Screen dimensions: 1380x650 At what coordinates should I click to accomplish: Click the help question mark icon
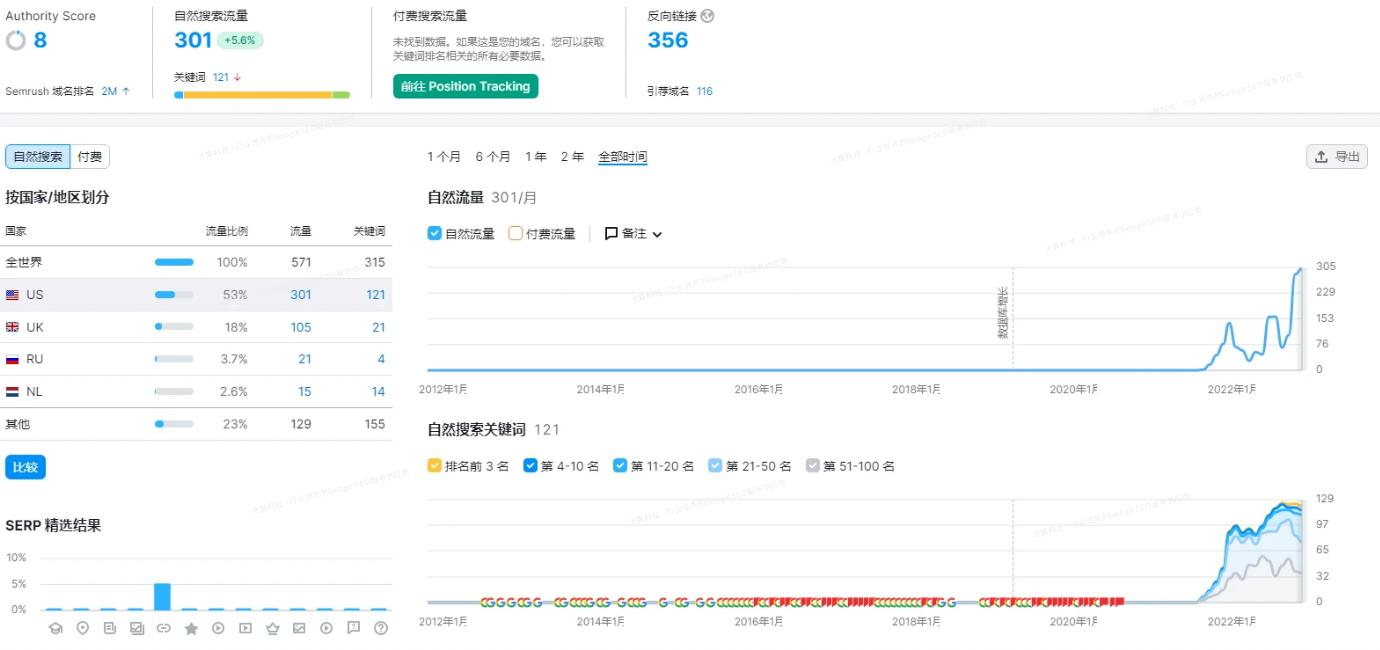tap(380, 629)
